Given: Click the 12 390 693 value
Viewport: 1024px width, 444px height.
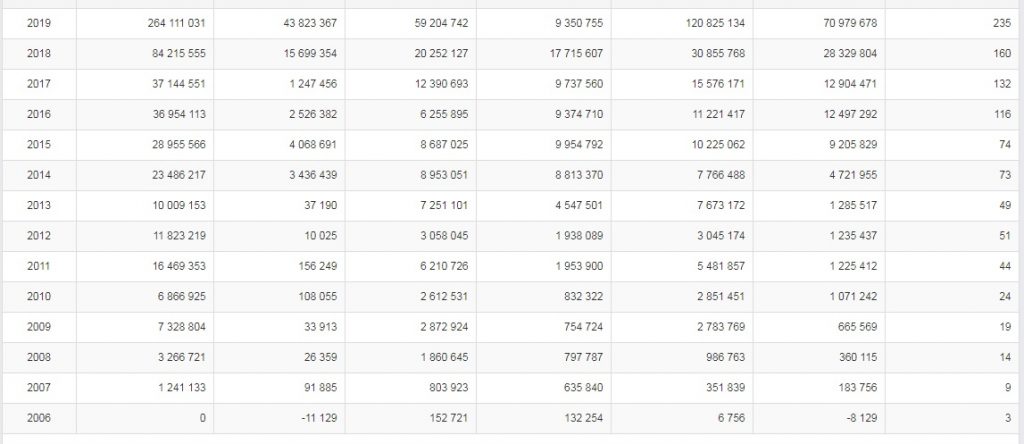Looking at the screenshot, I should coord(441,84).
